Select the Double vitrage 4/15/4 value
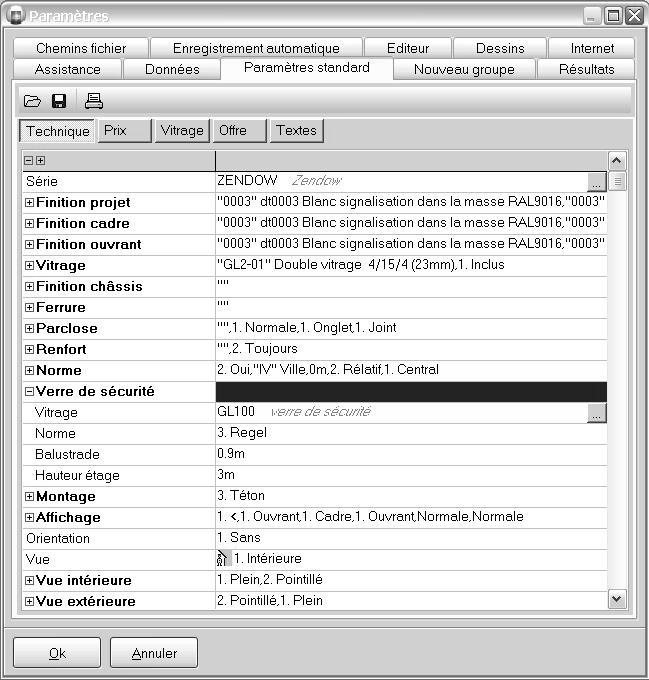Image resolution: width=649 pixels, height=680 pixels. click(x=411, y=265)
